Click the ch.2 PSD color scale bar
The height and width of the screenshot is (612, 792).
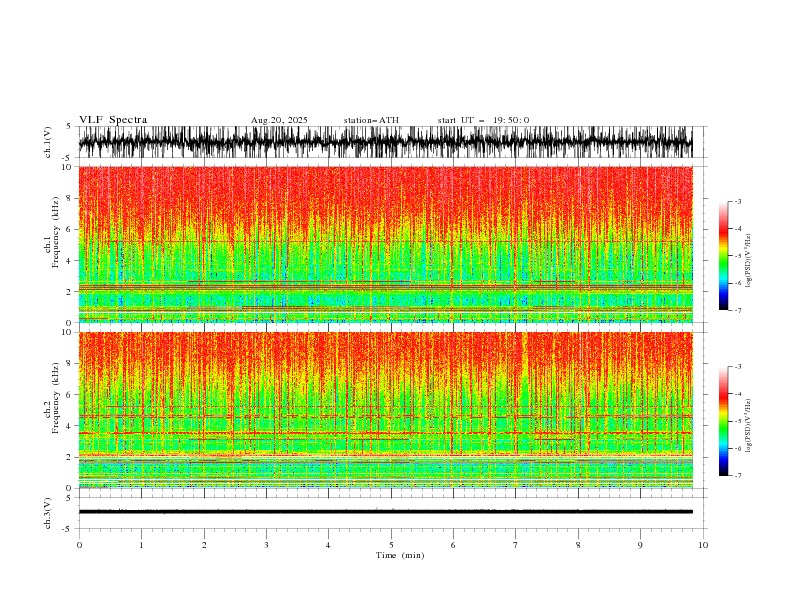(723, 421)
